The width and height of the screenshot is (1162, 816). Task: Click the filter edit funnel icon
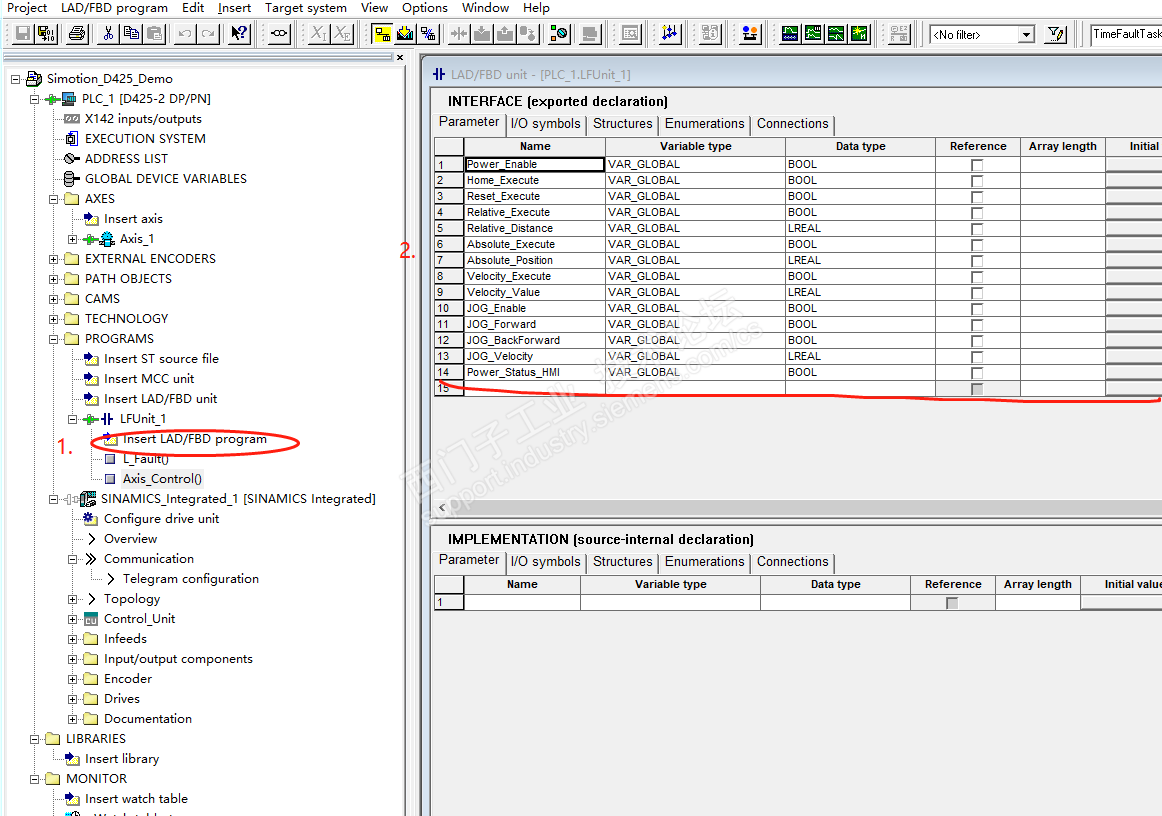click(x=1056, y=34)
